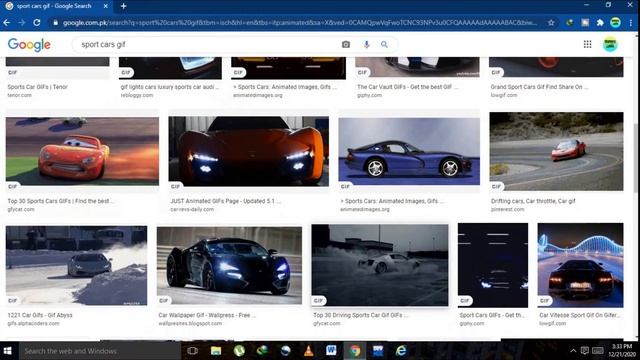The height and width of the screenshot is (360, 640).
Task: Launch VLC media player from taskbar
Action: point(309,351)
